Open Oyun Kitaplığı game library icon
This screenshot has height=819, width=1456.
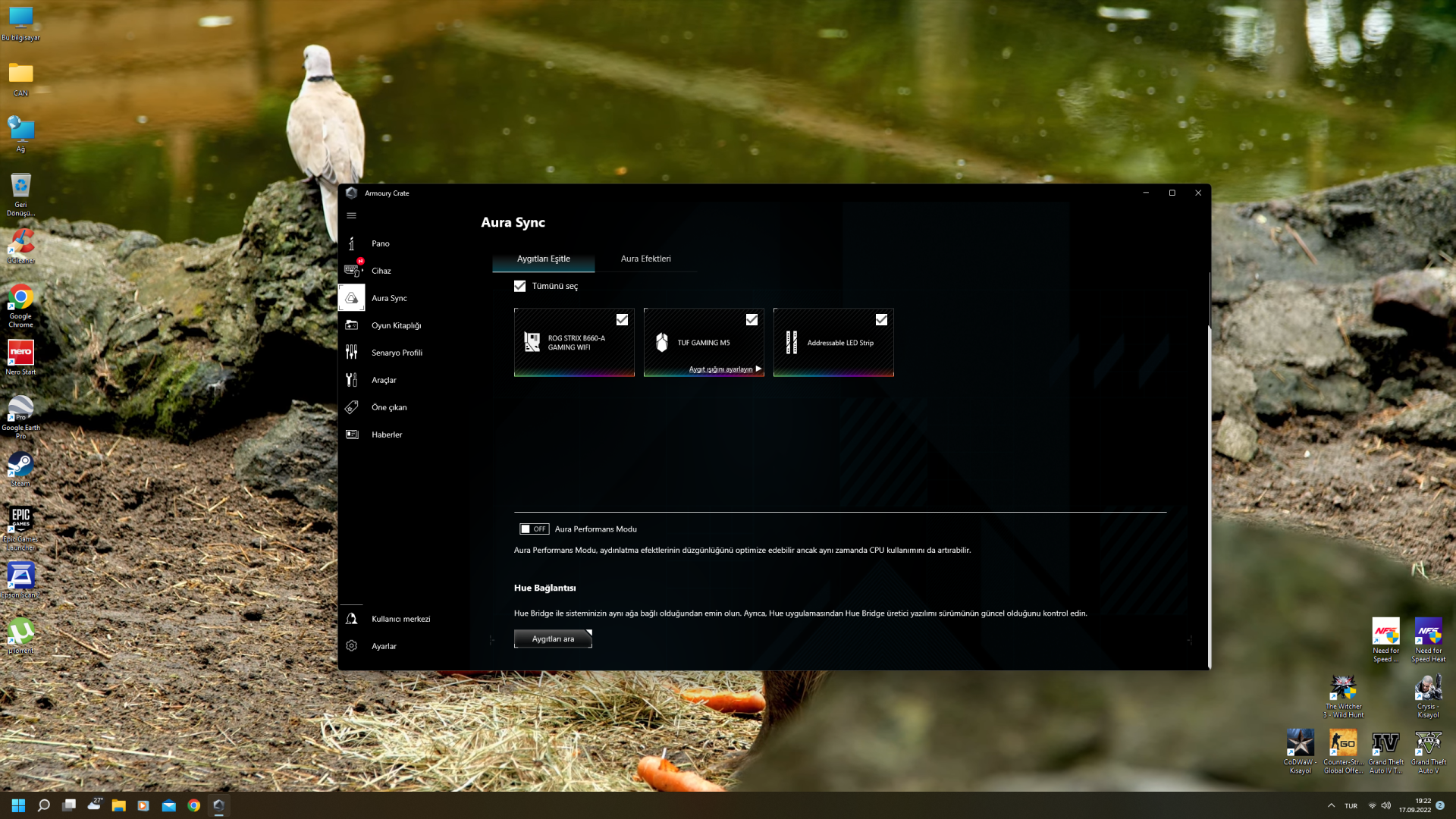pos(351,325)
